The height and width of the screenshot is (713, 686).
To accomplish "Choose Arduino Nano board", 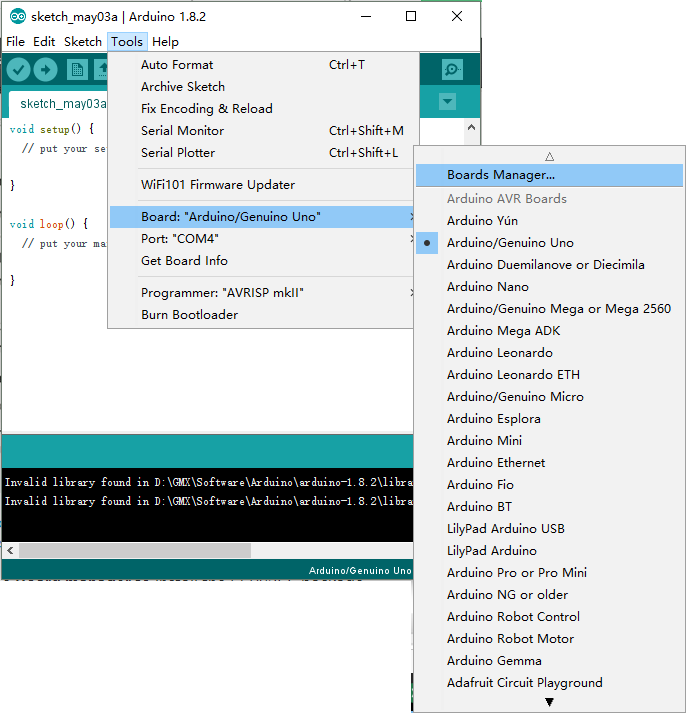I will pyautogui.click(x=549, y=287).
